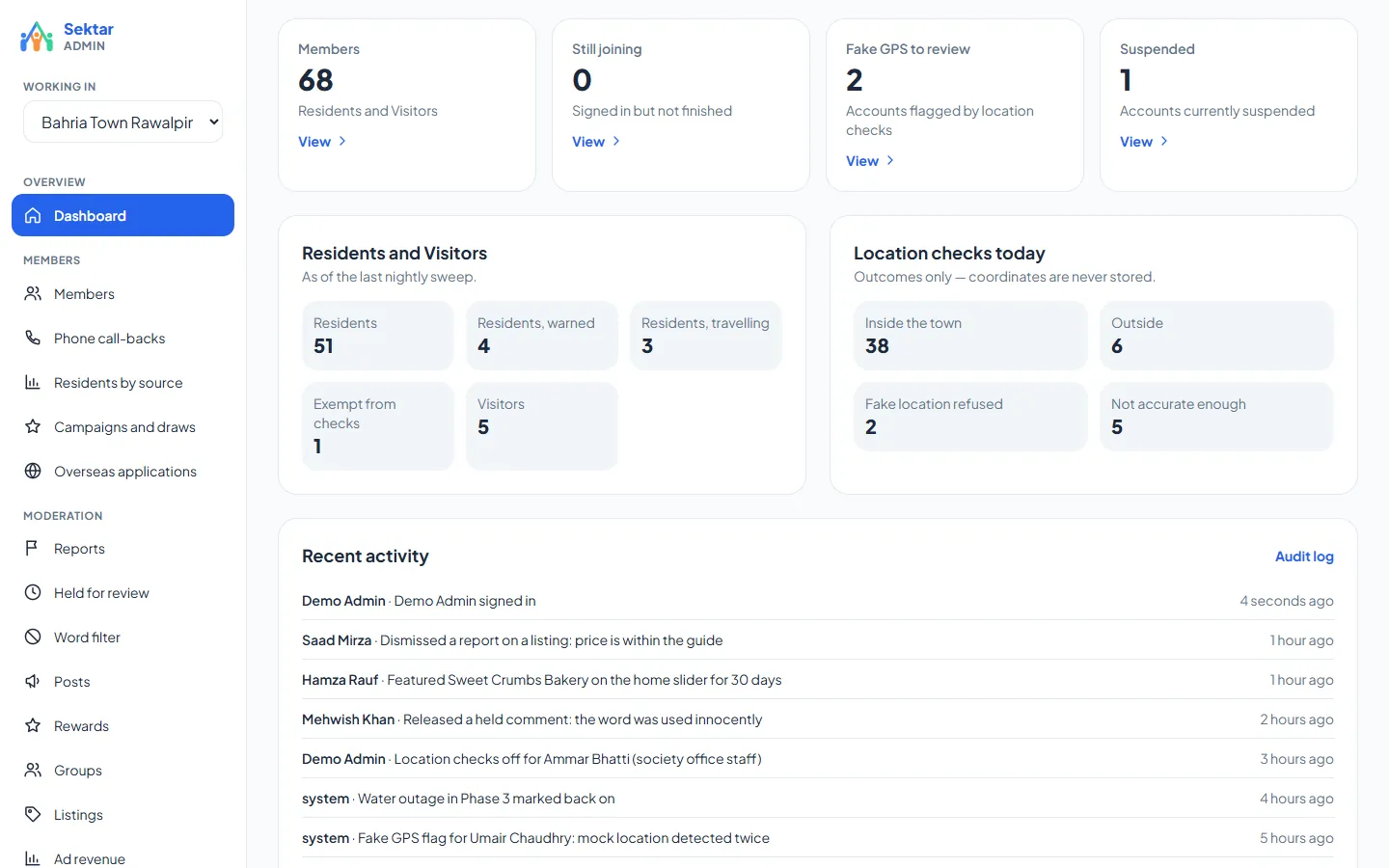Click the Ad revenue chart icon
The image size is (1389, 868).
33,858
